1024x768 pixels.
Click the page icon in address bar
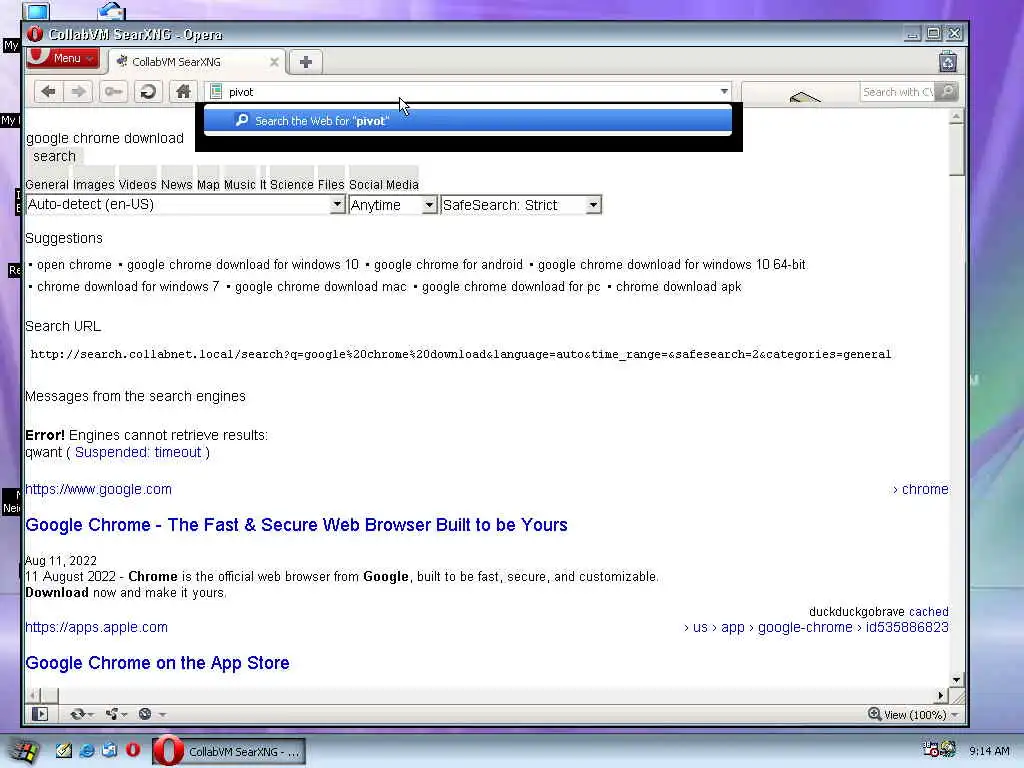click(x=216, y=92)
